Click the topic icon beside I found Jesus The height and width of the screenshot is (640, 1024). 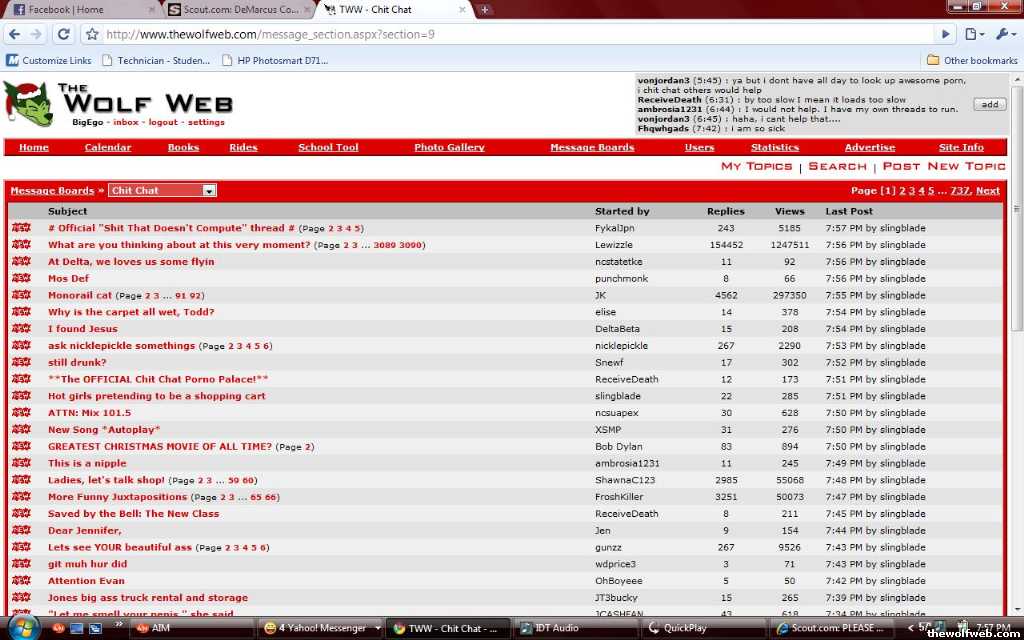(x=21, y=329)
